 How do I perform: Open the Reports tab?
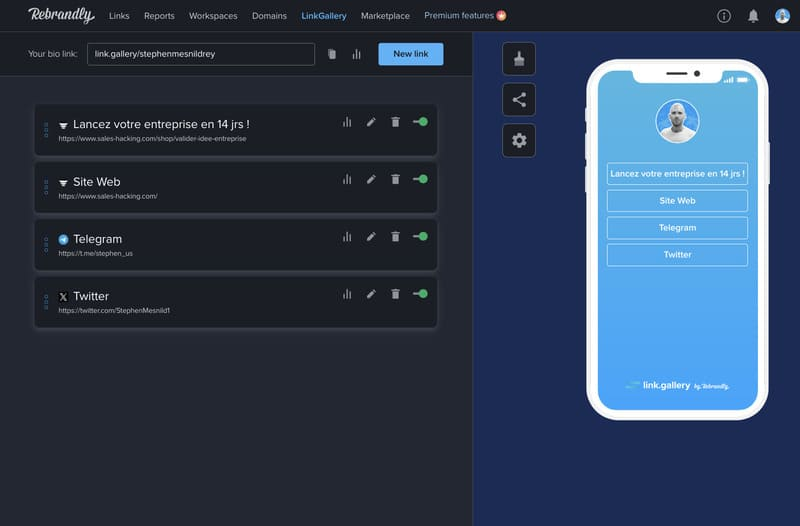pyautogui.click(x=159, y=16)
